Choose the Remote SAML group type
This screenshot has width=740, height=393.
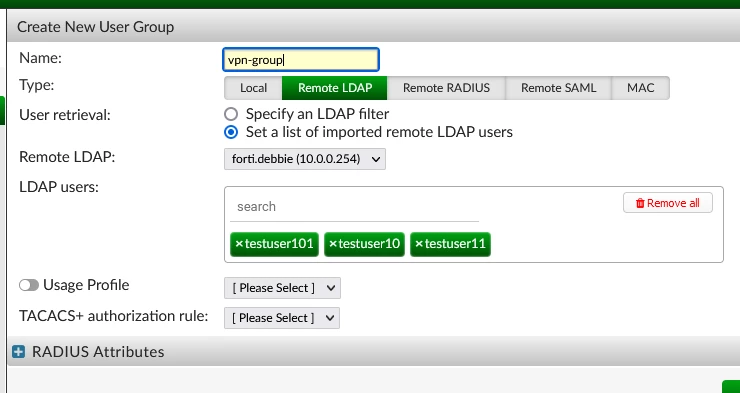pyautogui.click(x=558, y=88)
